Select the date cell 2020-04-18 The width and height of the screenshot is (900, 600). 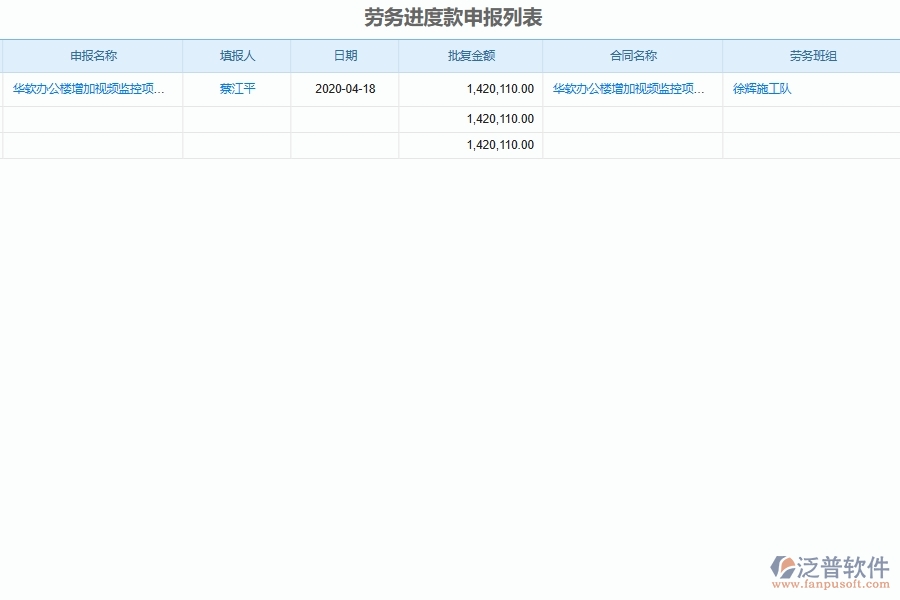[345, 88]
